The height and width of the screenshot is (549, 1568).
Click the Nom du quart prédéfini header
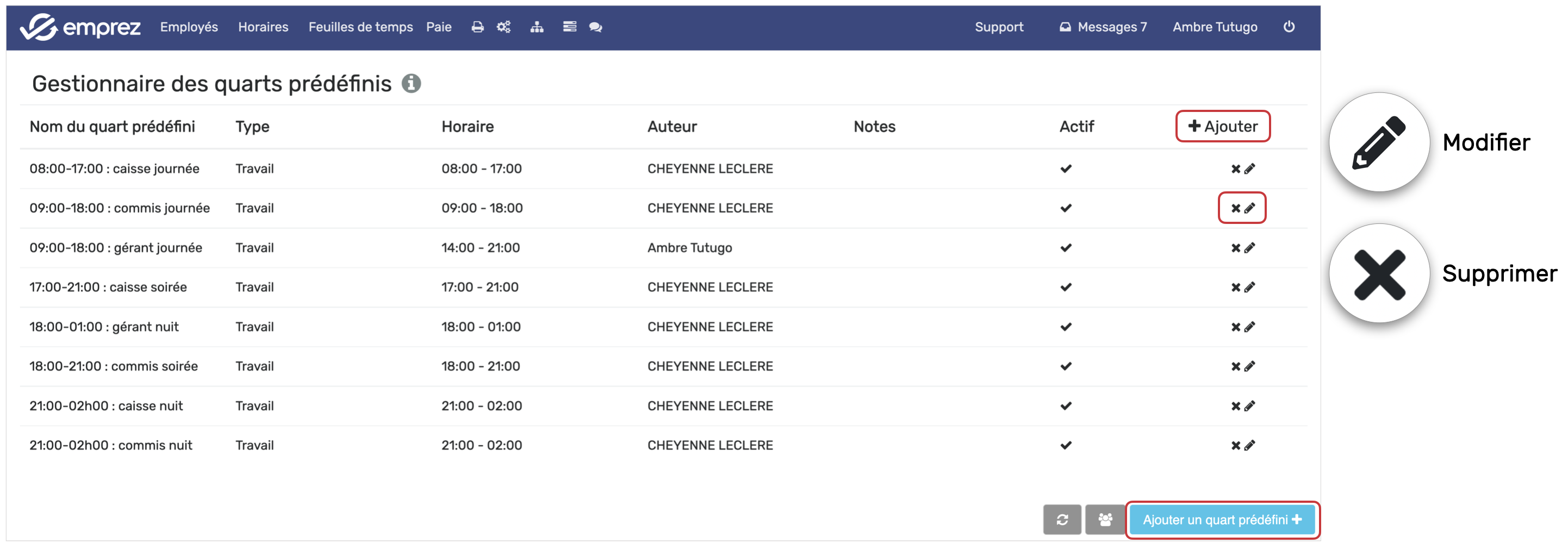[x=112, y=127]
